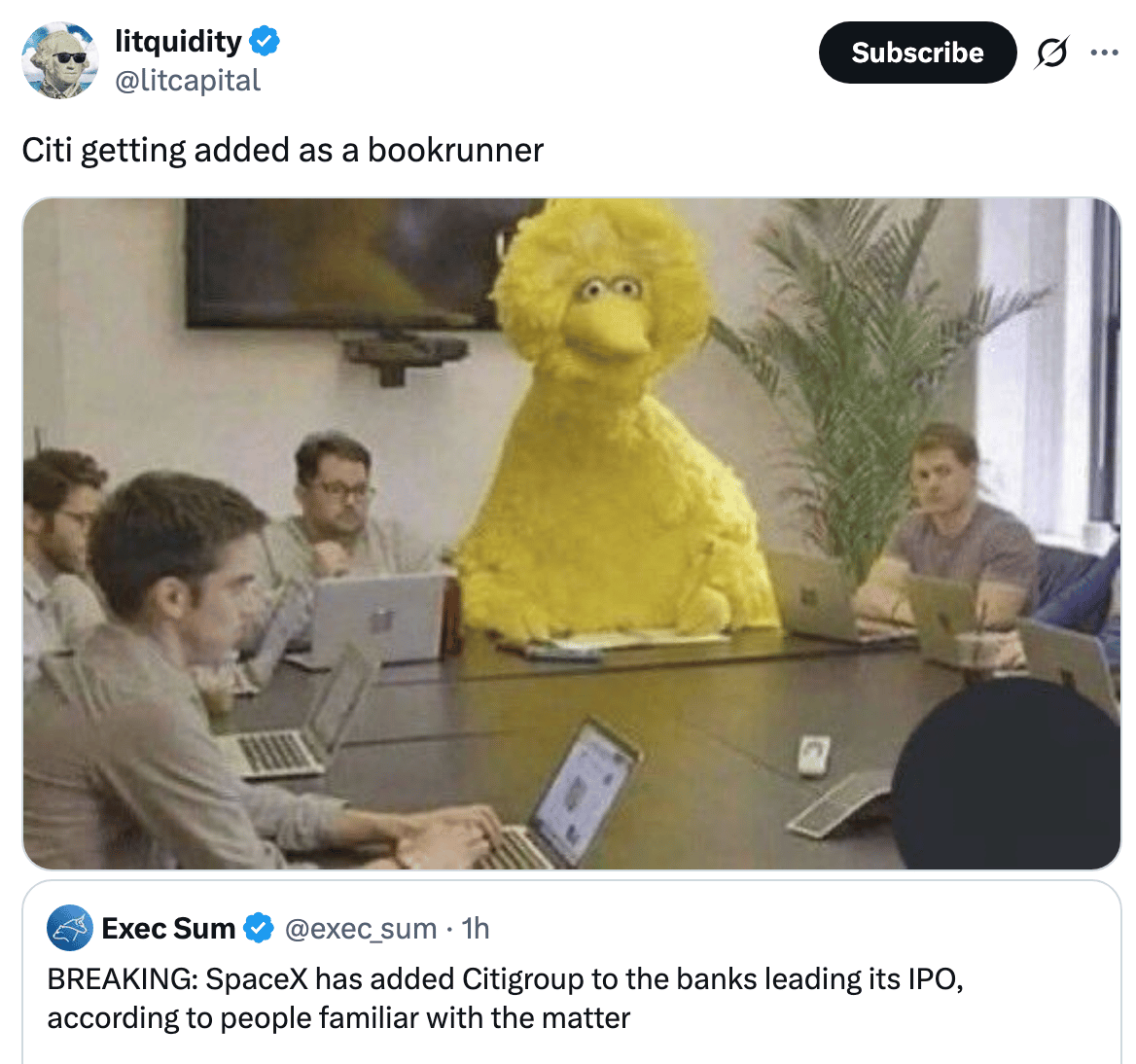Click the second line of quoted post text
Screen dimensions: 1136x1064
coord(338,1018)
